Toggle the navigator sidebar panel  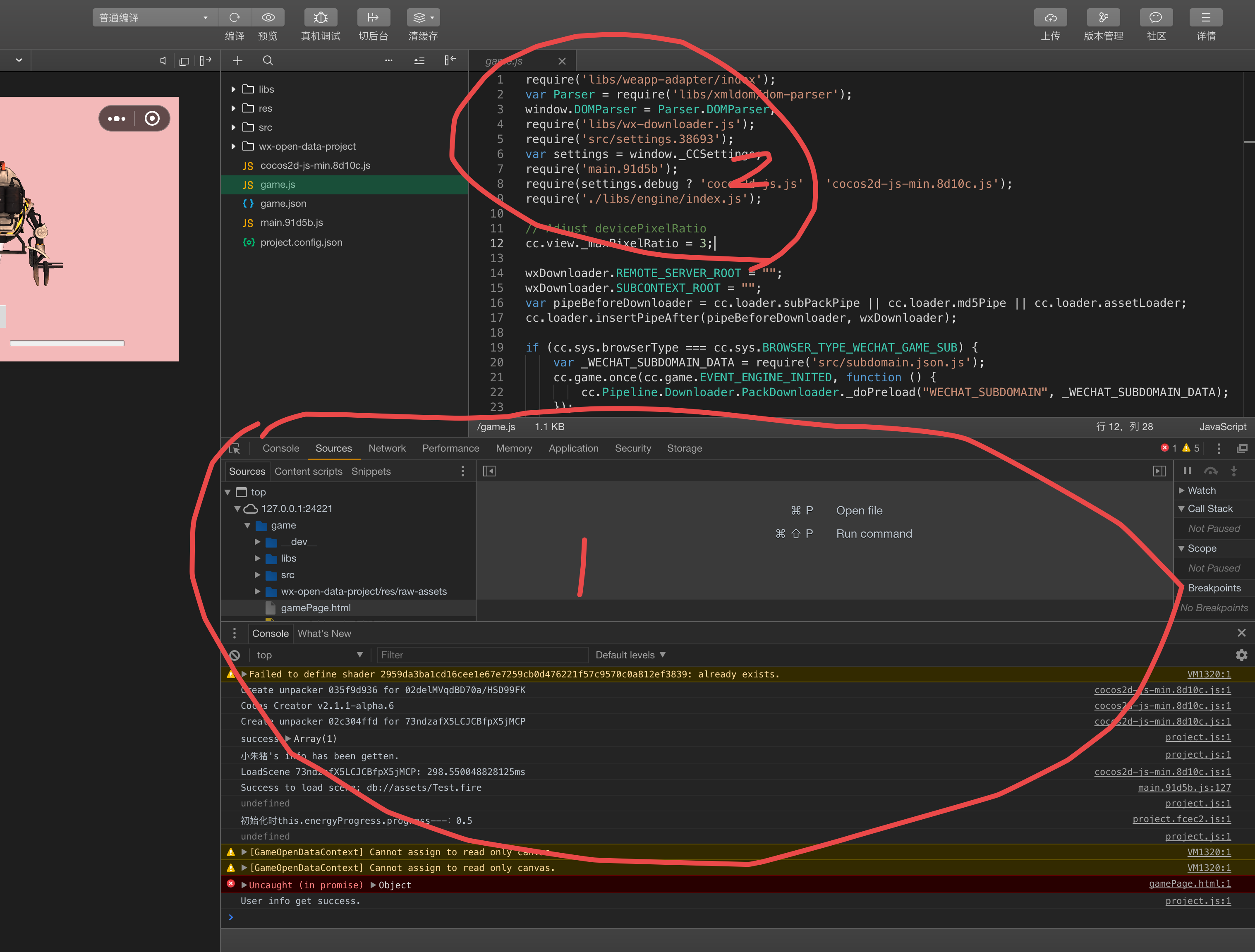coord(489,471)
